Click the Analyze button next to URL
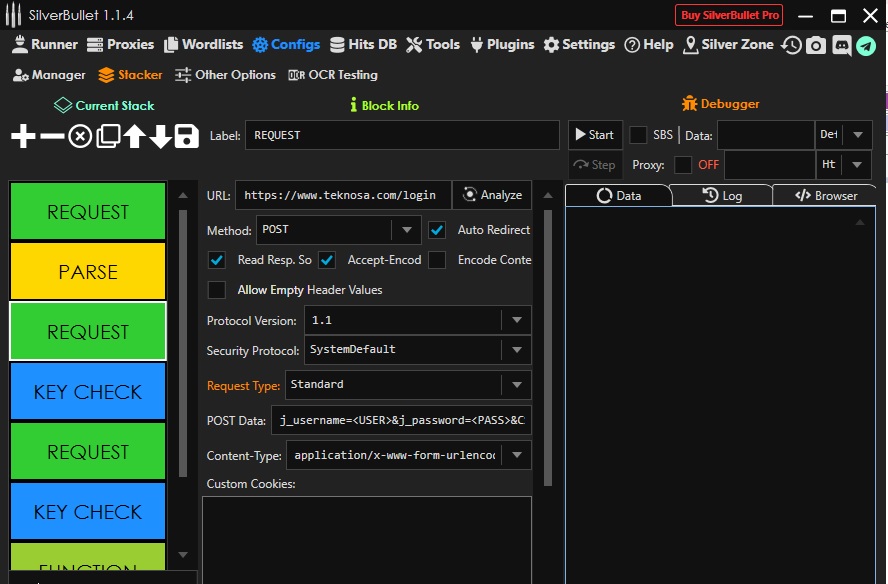888x584 pixels. 492,195
